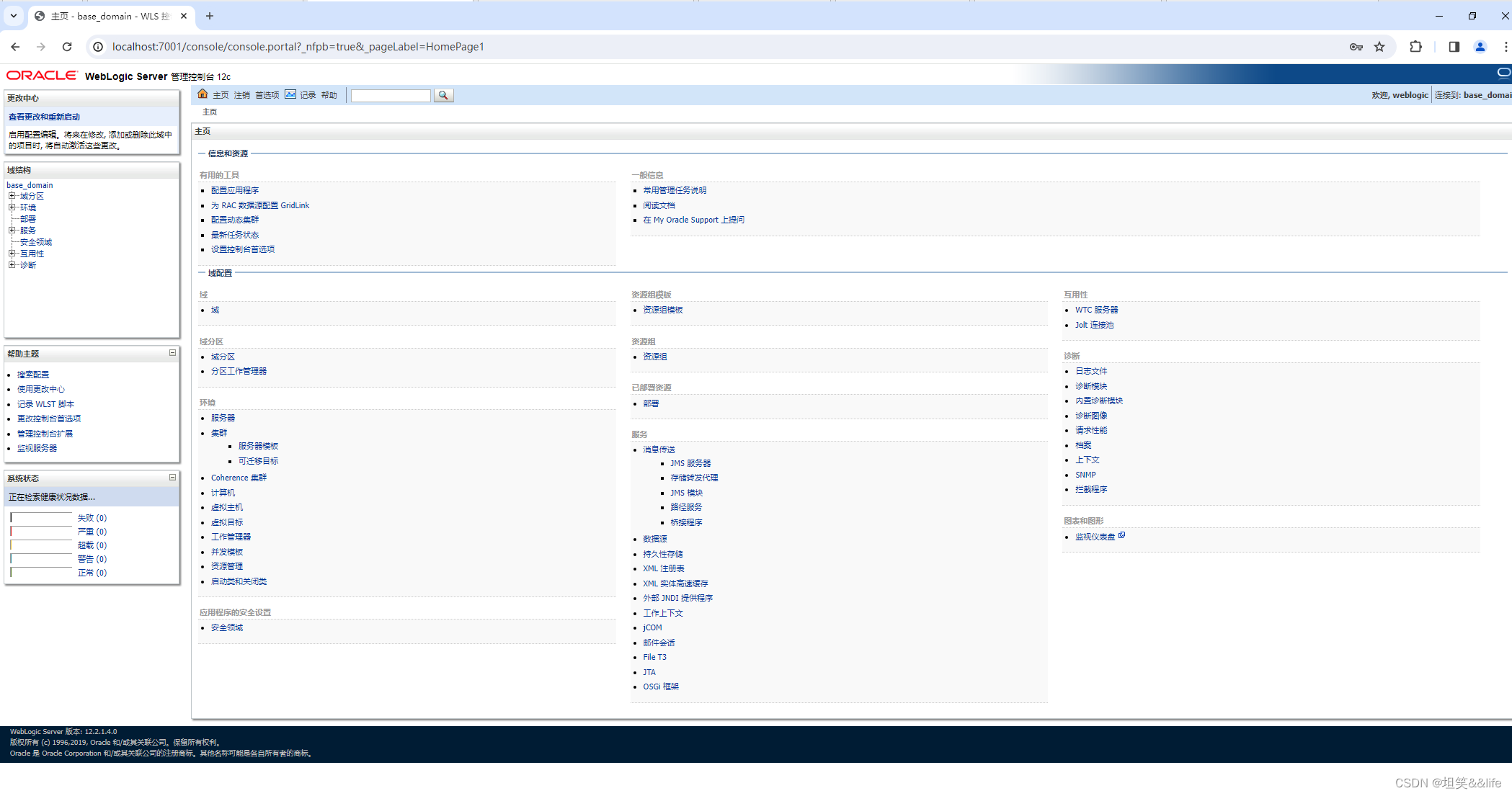The image size is (1512, 796).
Task: Close the base_domain WLS tab
Action: point(184,16)
